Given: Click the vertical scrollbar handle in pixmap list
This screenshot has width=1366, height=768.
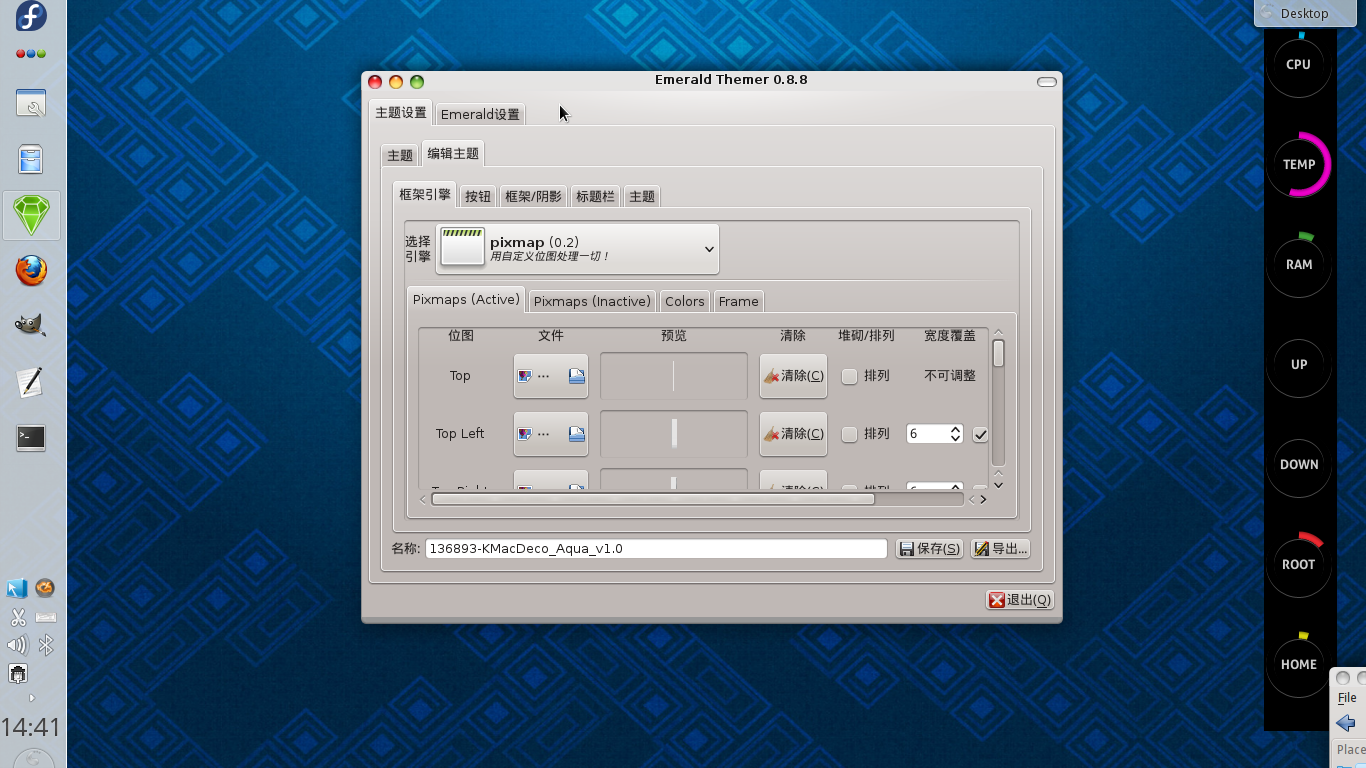Looking at the screenshot, I should (998, 353).
